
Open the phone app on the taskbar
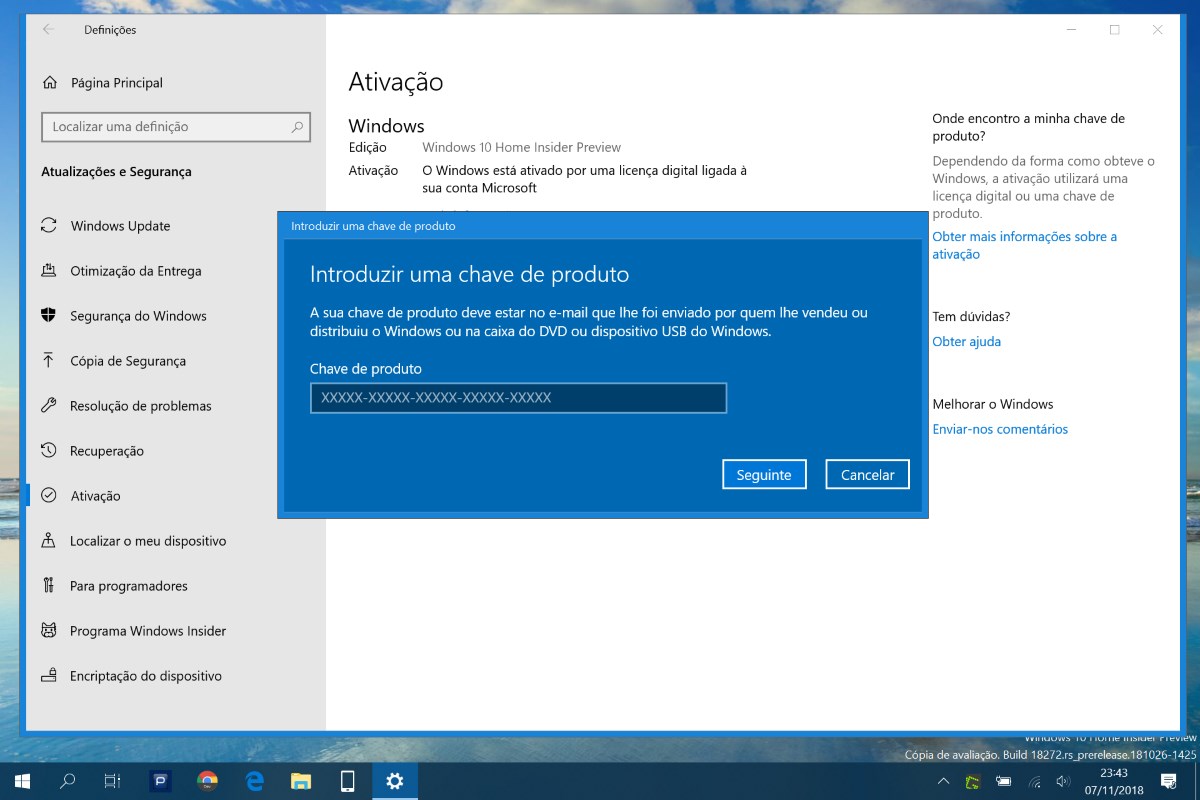(348, 781)
